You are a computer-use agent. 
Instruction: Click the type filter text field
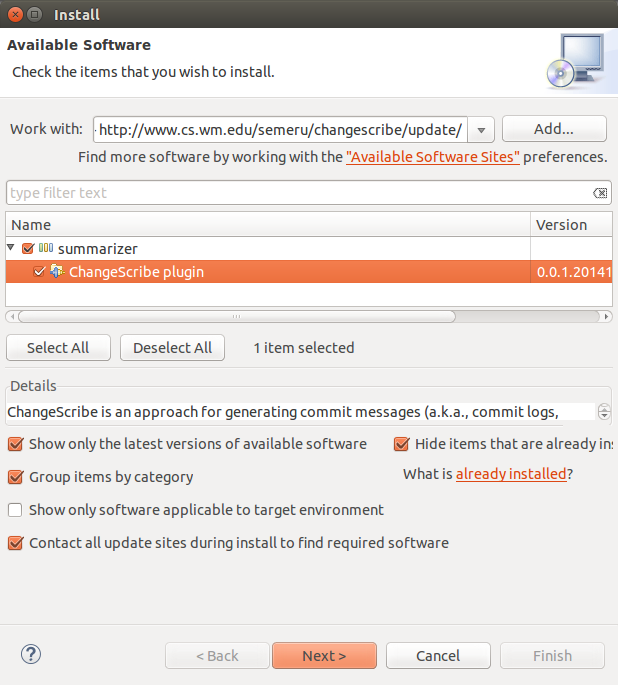[x=298, y=193]
